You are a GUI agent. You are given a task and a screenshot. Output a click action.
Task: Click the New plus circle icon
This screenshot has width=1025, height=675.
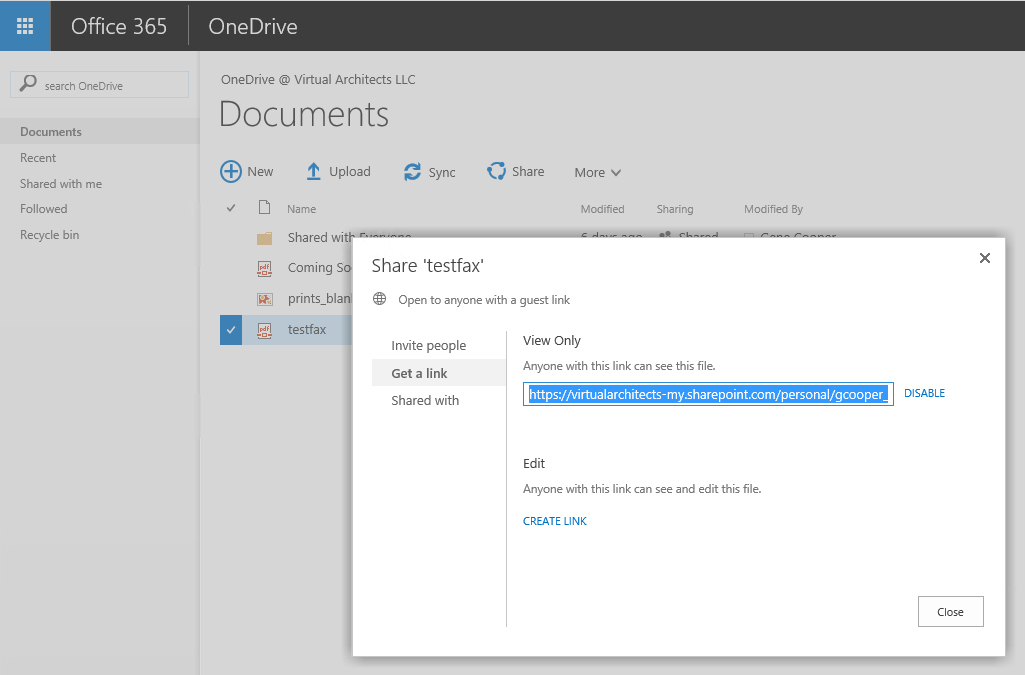click(x=231, y=172)
